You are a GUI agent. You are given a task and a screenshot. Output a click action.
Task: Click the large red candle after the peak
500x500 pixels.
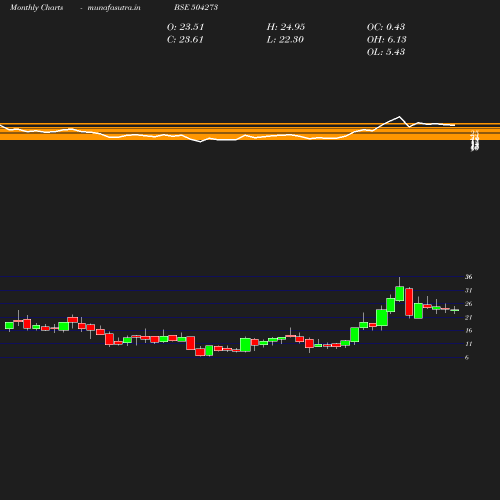[409, 302]
